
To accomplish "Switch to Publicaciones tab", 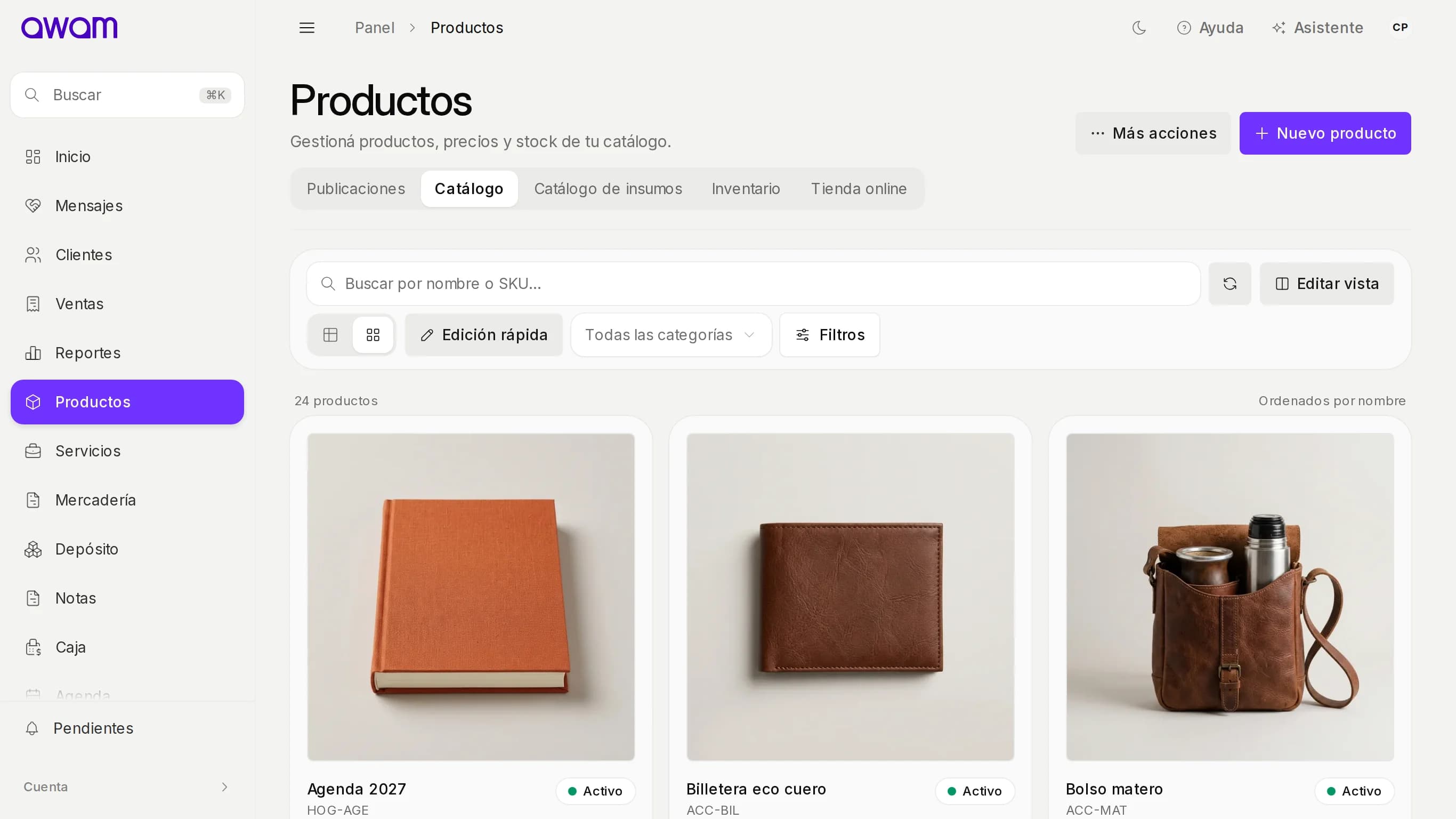I will point(355,189).
